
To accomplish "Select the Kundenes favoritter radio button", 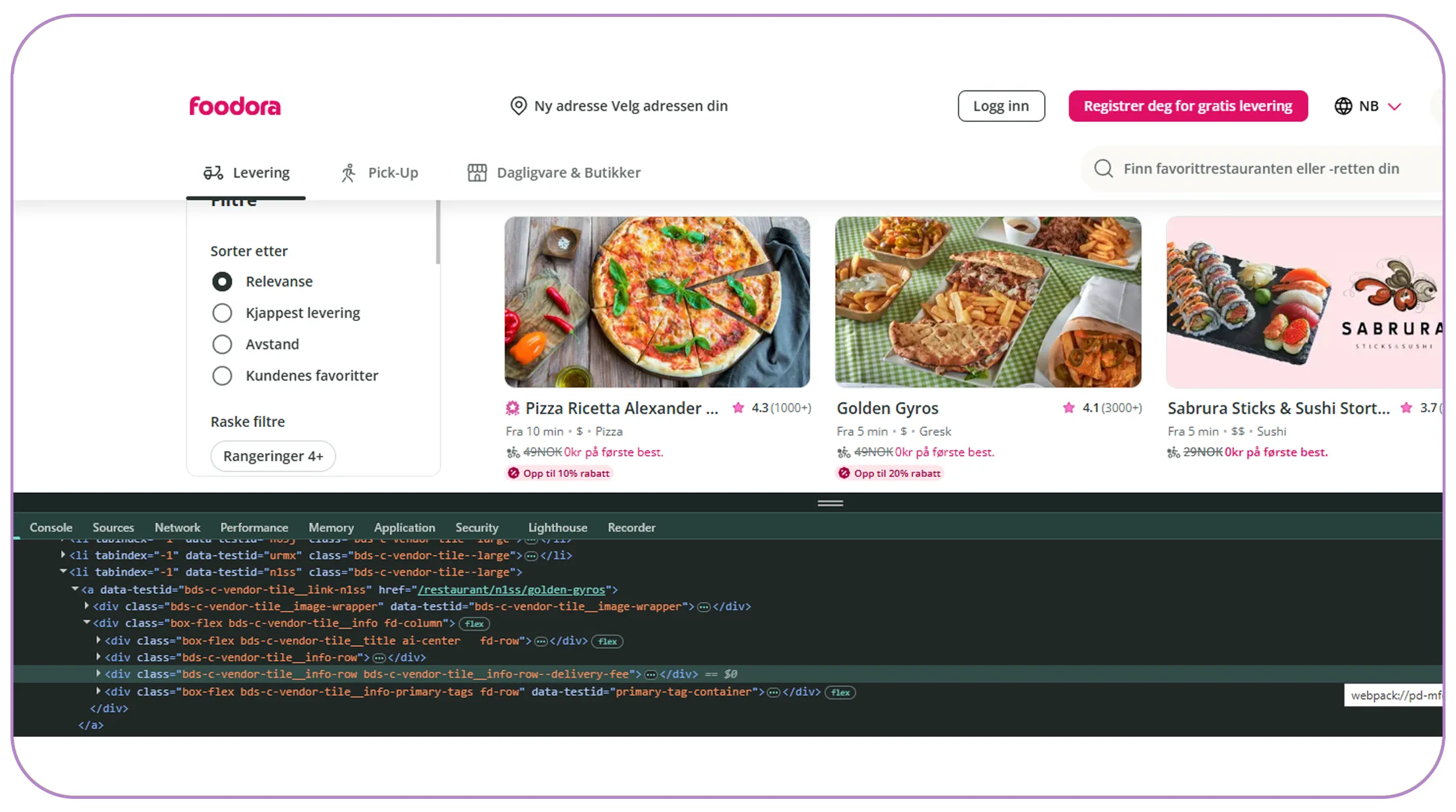I will point(222,376).
